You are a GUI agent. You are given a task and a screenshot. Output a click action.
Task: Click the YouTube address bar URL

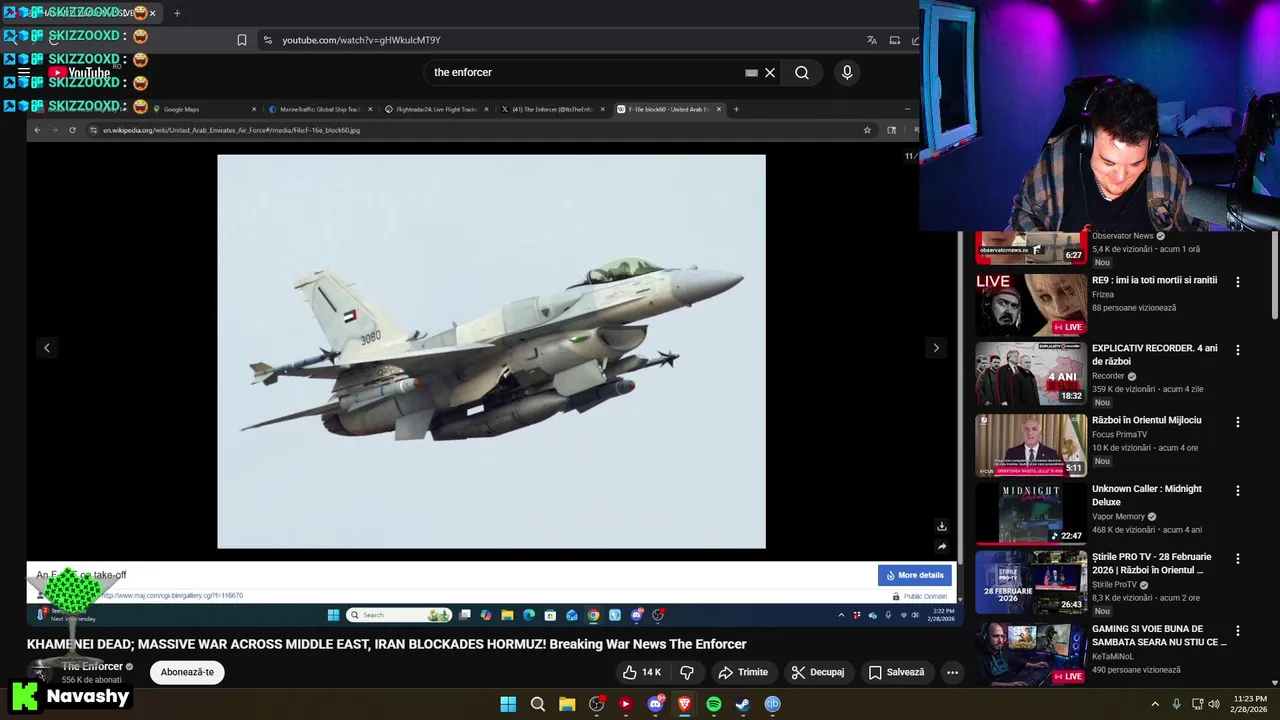(361, 40)
